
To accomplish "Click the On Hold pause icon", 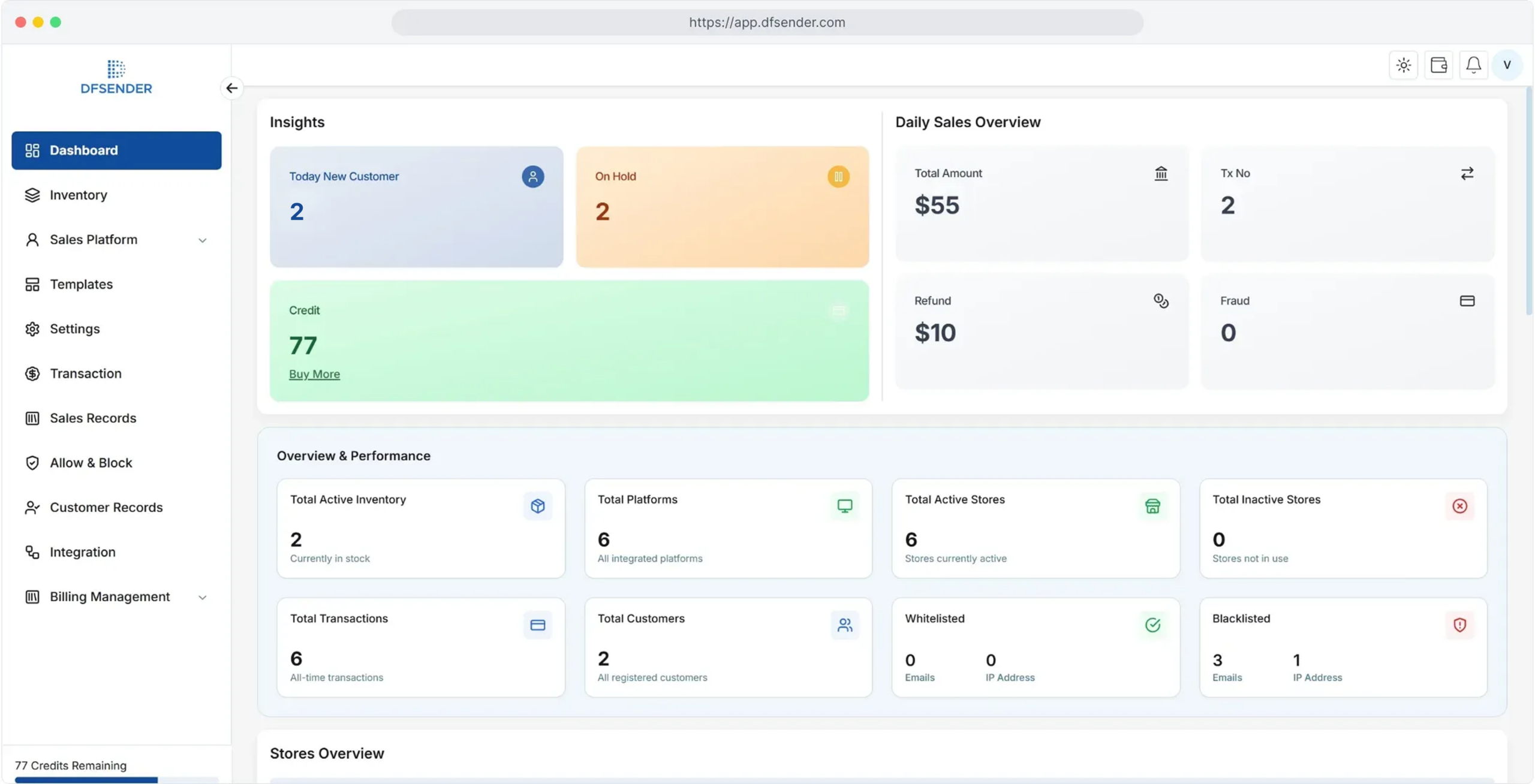I will pyautogui.click(x=838, y=176).
